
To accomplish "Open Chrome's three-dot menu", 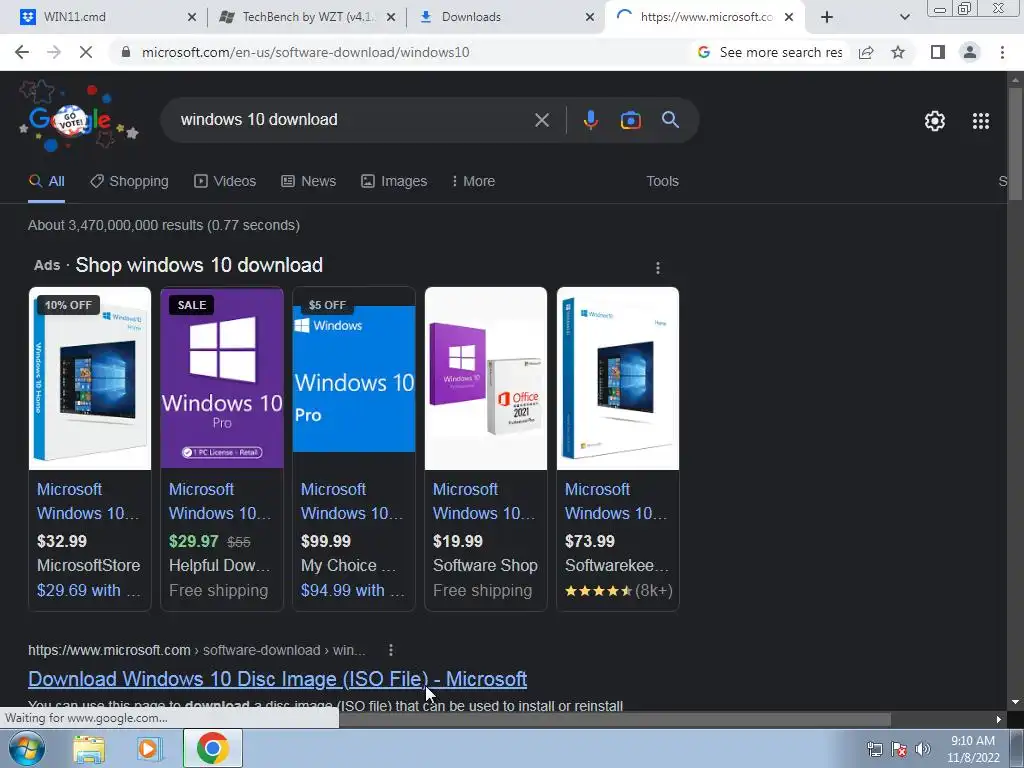I will pos(1002,52).
